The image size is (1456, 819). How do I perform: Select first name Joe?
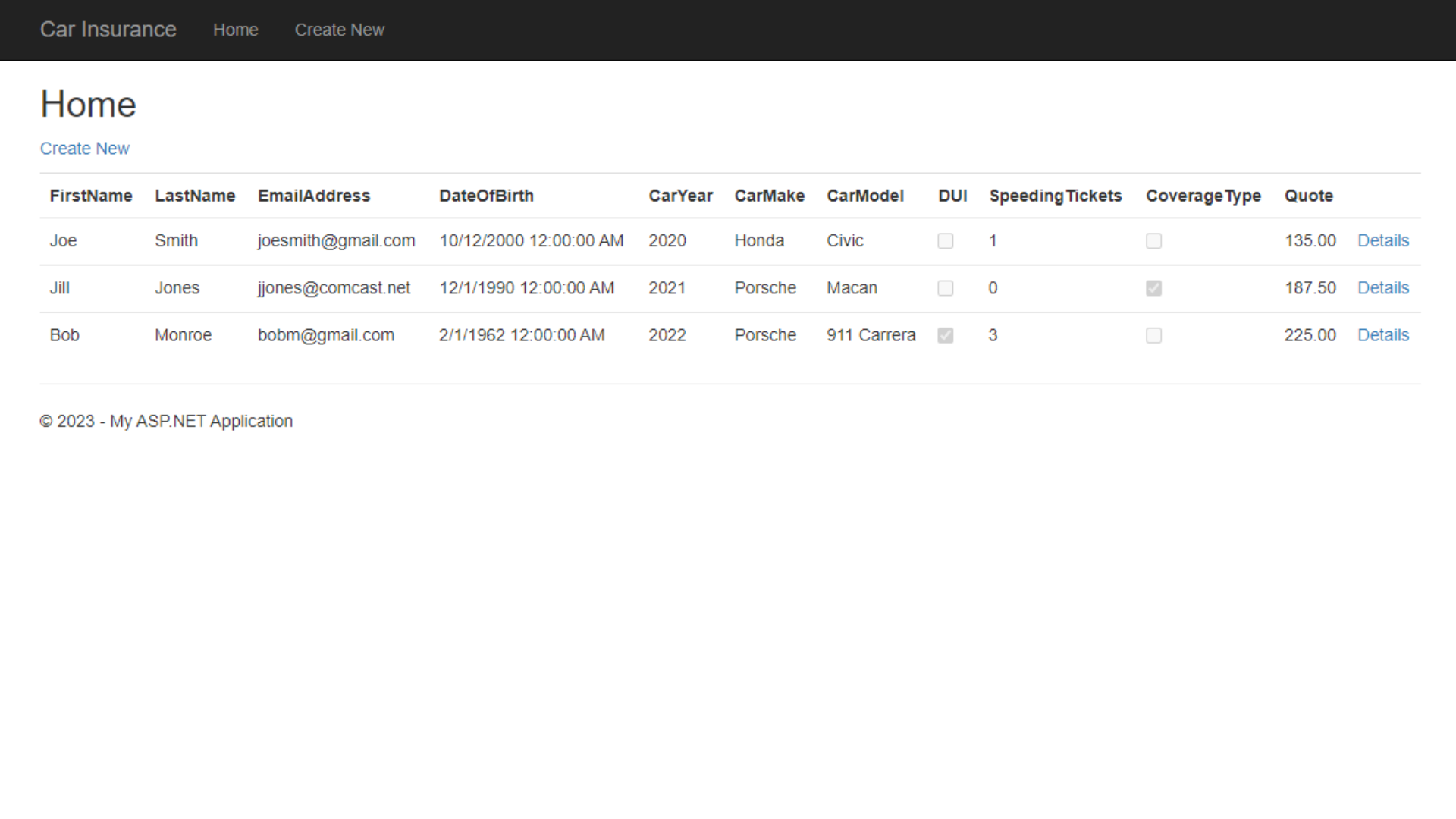pyautogui.click(x=63, y=240)
